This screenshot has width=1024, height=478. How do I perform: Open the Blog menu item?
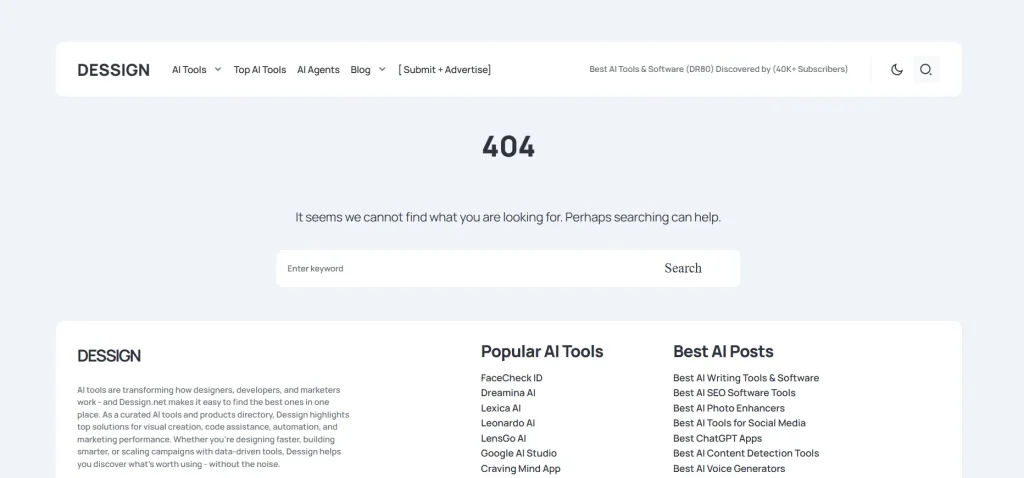point(360,69)
